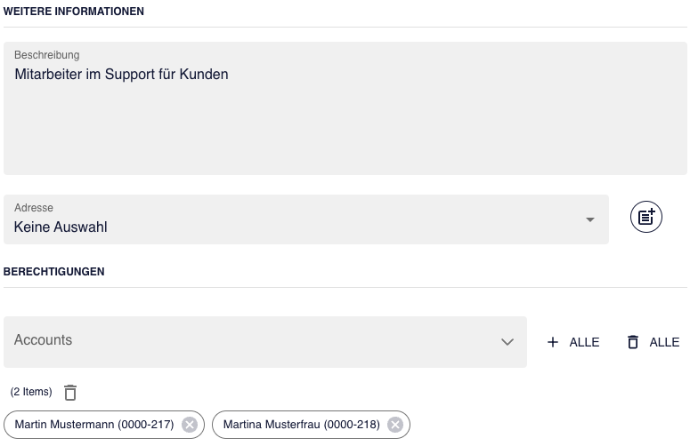Remove Martina Musterfrau chip via its X icon
The height and width of the screenshot is (446, 690).
tap(395, 424)
